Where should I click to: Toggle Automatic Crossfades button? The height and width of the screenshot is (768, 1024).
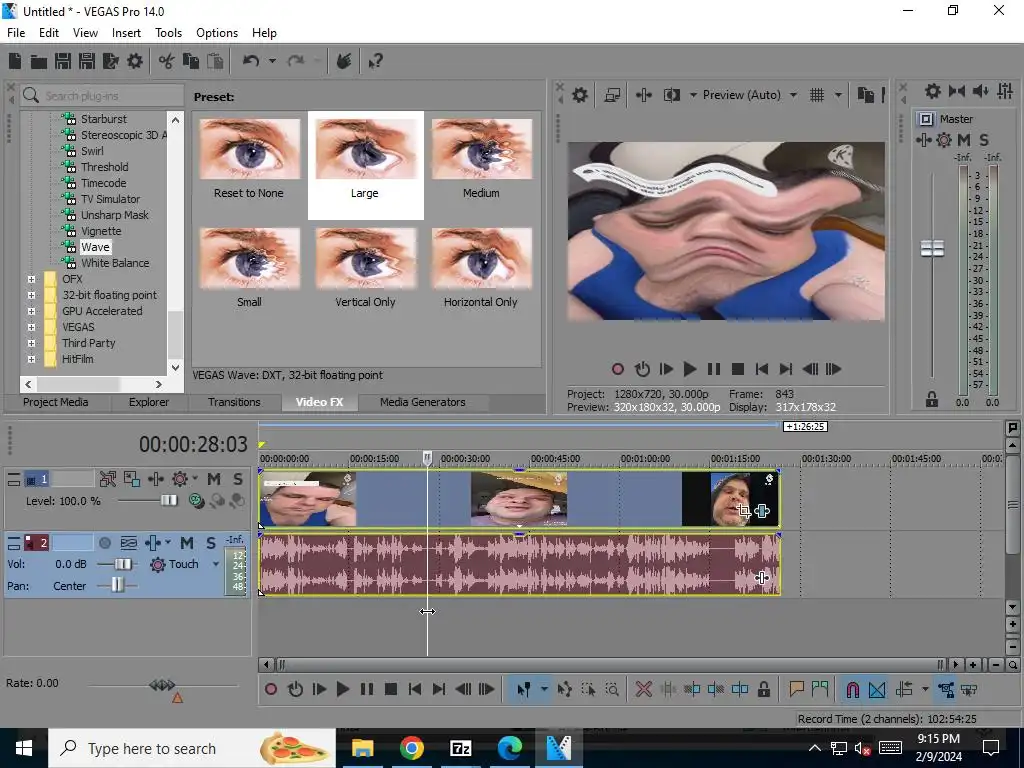tap(877, 689)
